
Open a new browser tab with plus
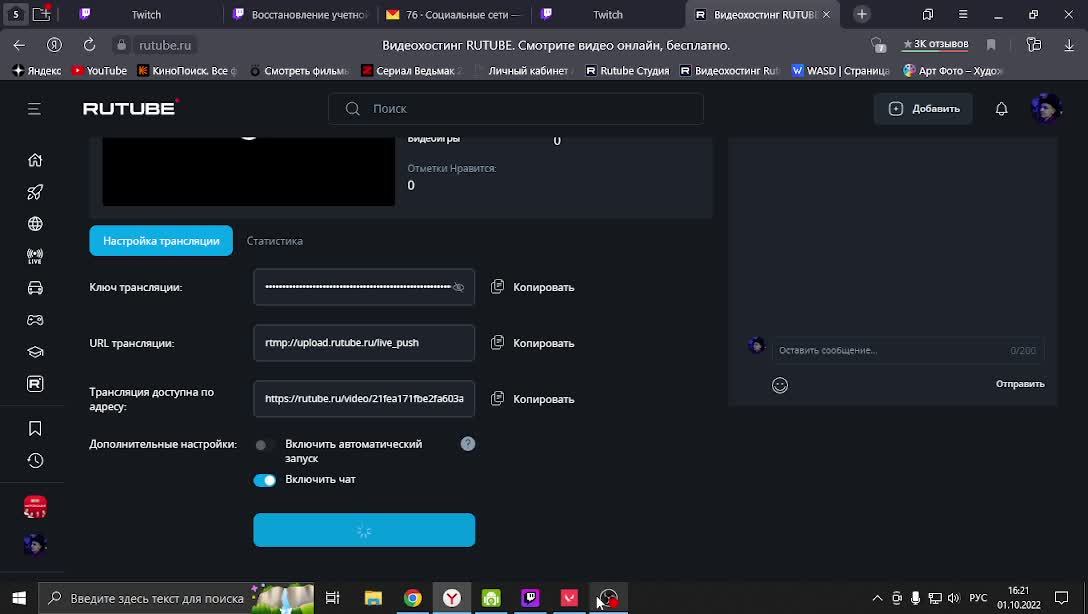click(x=861, y=15)
